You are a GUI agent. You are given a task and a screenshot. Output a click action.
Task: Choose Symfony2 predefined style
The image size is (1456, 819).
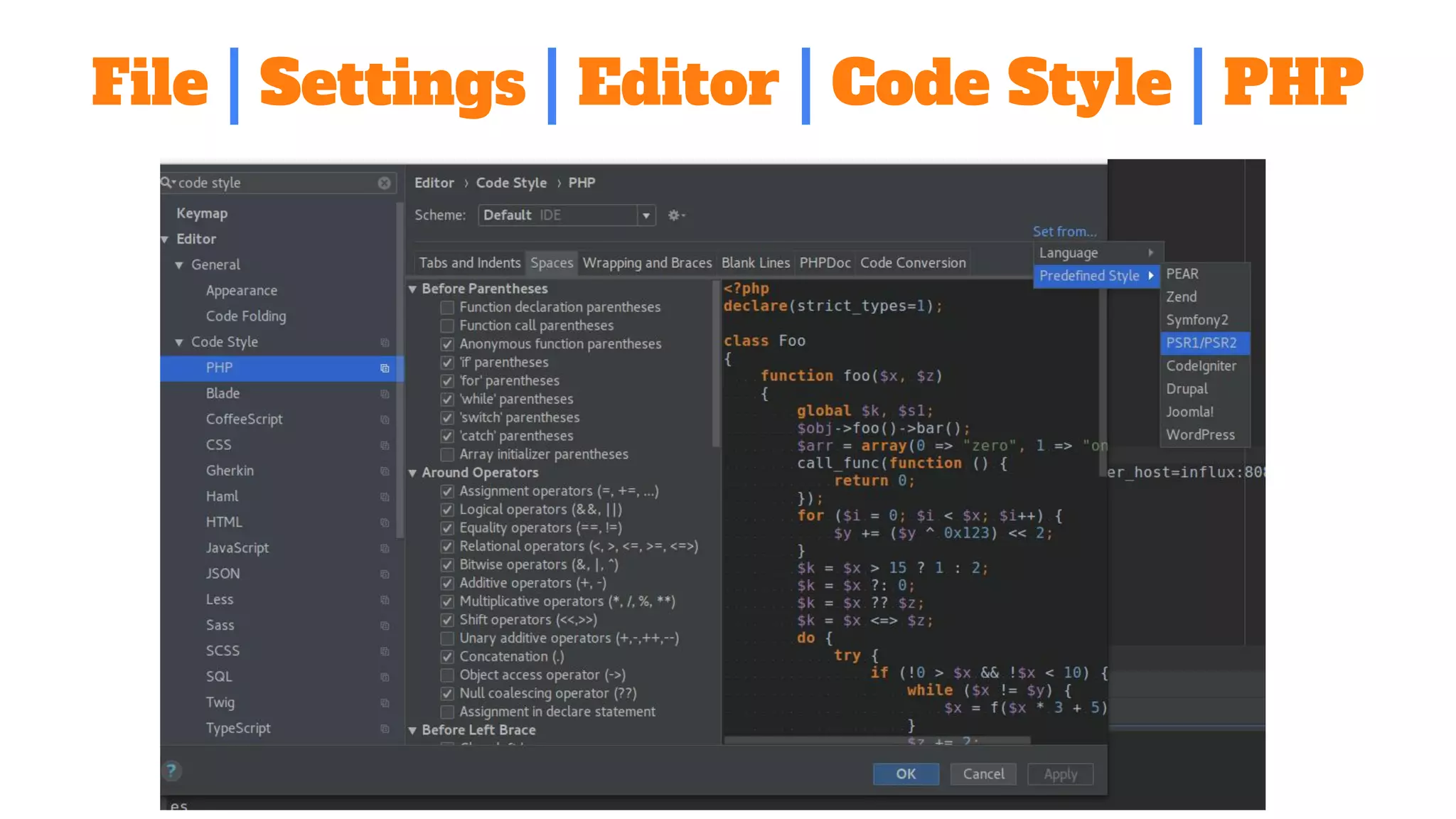[1205, 320]
